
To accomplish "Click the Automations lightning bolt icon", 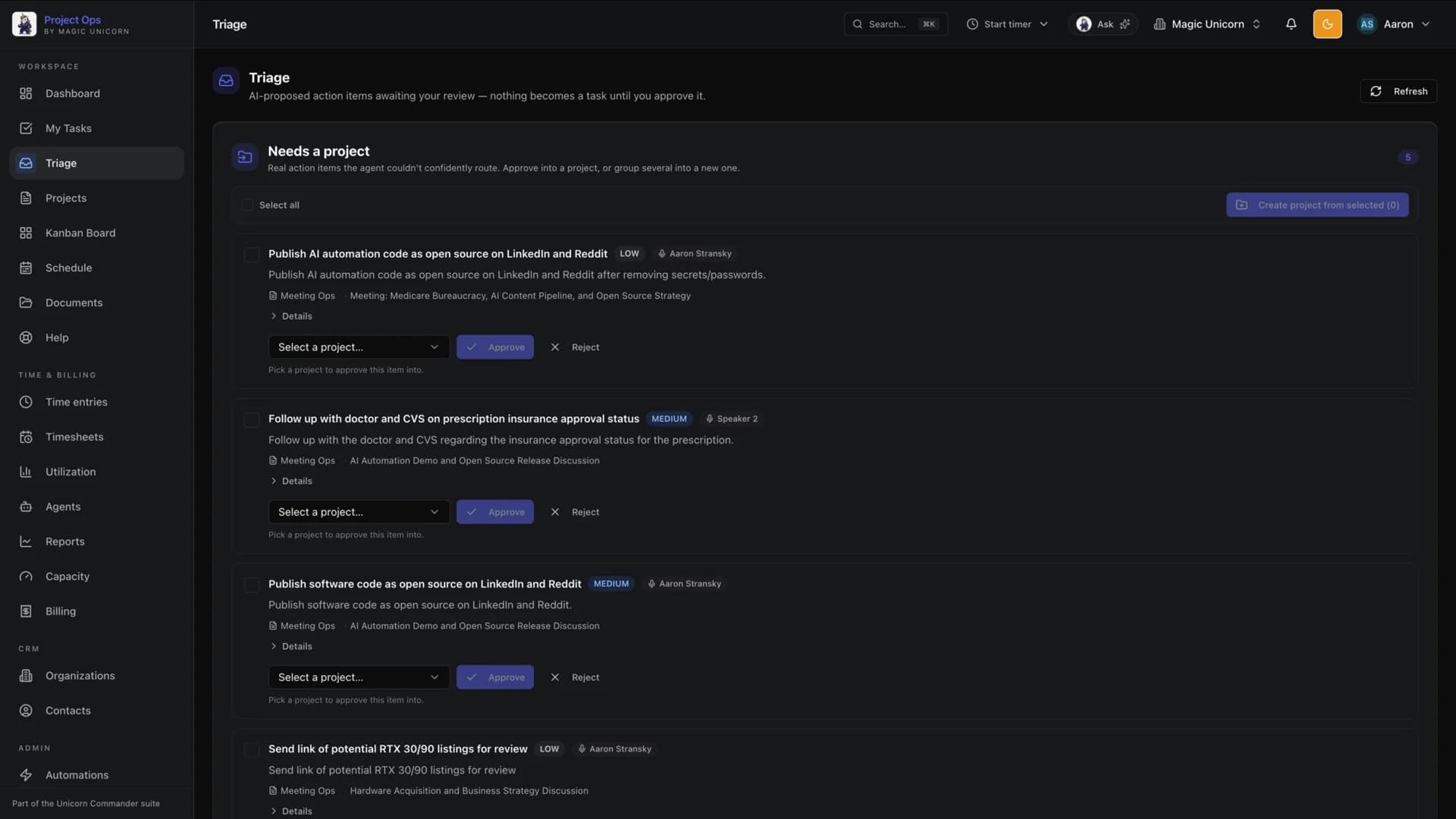I will 26,775.
